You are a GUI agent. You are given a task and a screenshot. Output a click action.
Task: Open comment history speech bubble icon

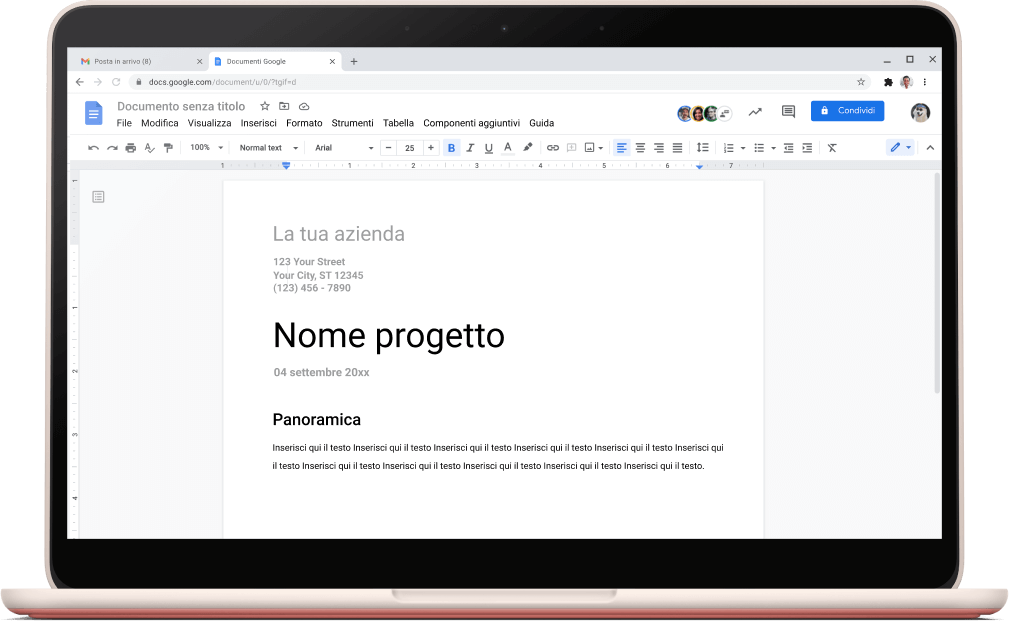(x=788, y=112)
